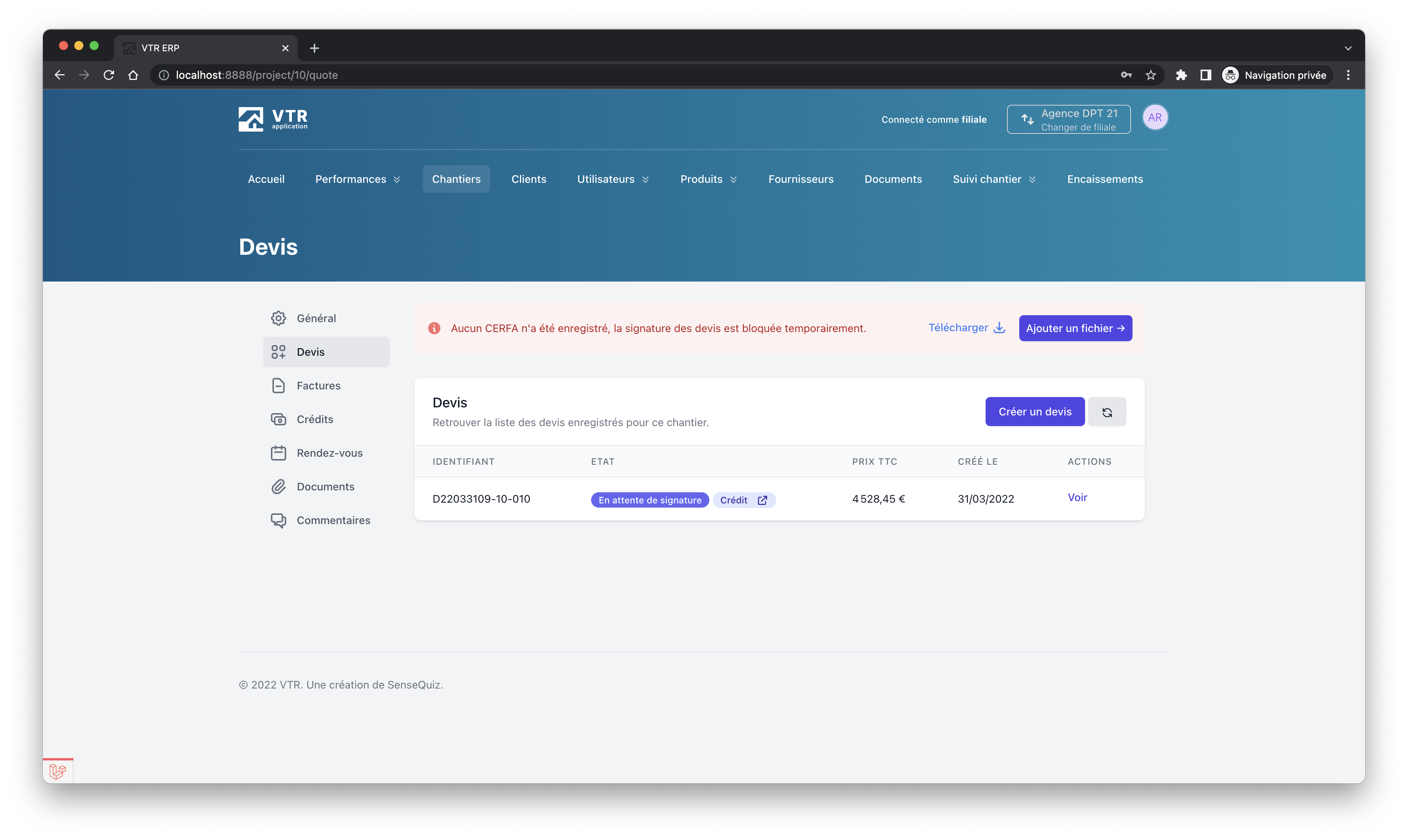Image resolution: width=1408 pixels, height=840 pixels.
Task: Expand the Performances dropdown menu
Action: point(357,179)
